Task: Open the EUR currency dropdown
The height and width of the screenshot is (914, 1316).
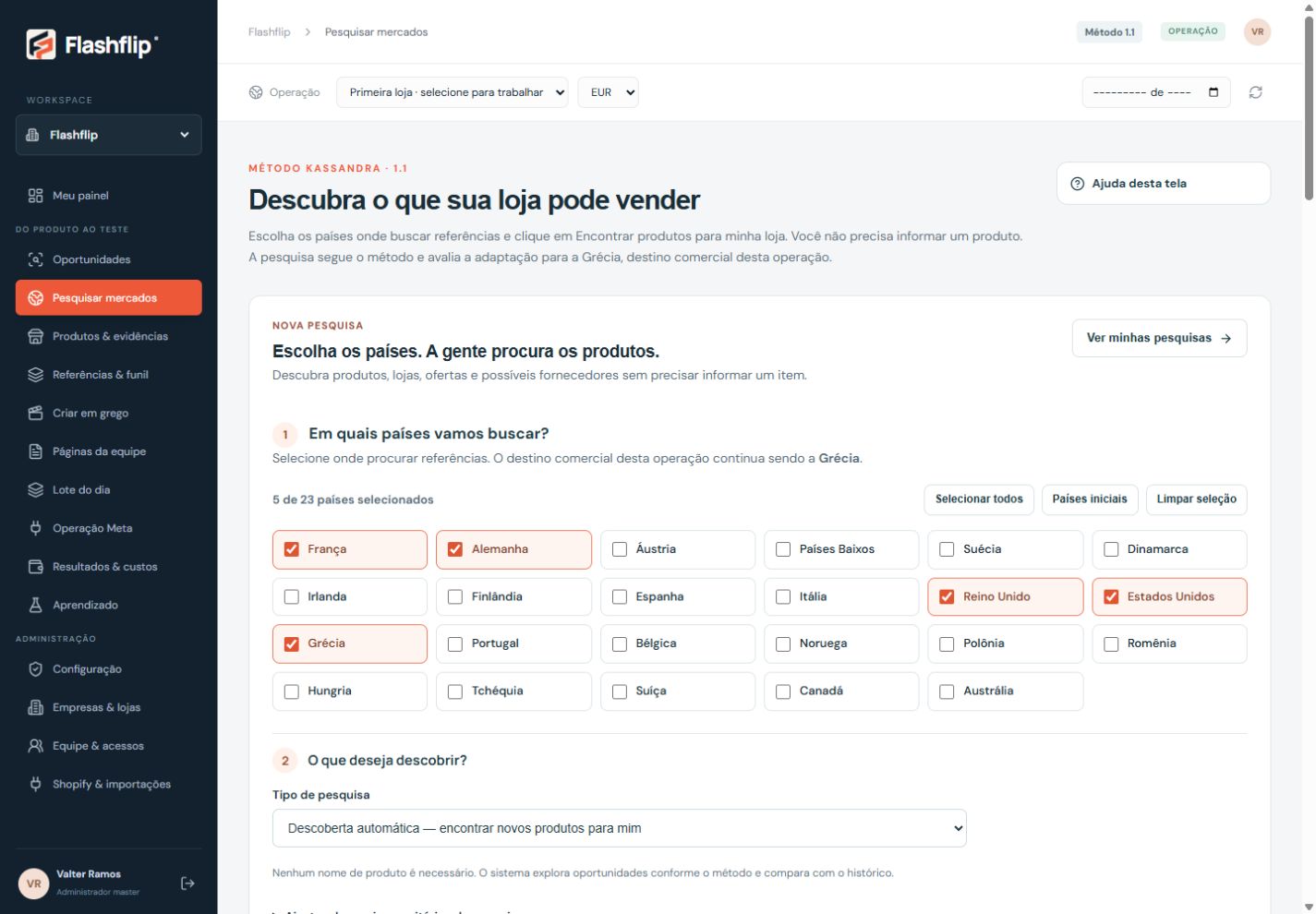Action: pos(608,92)
